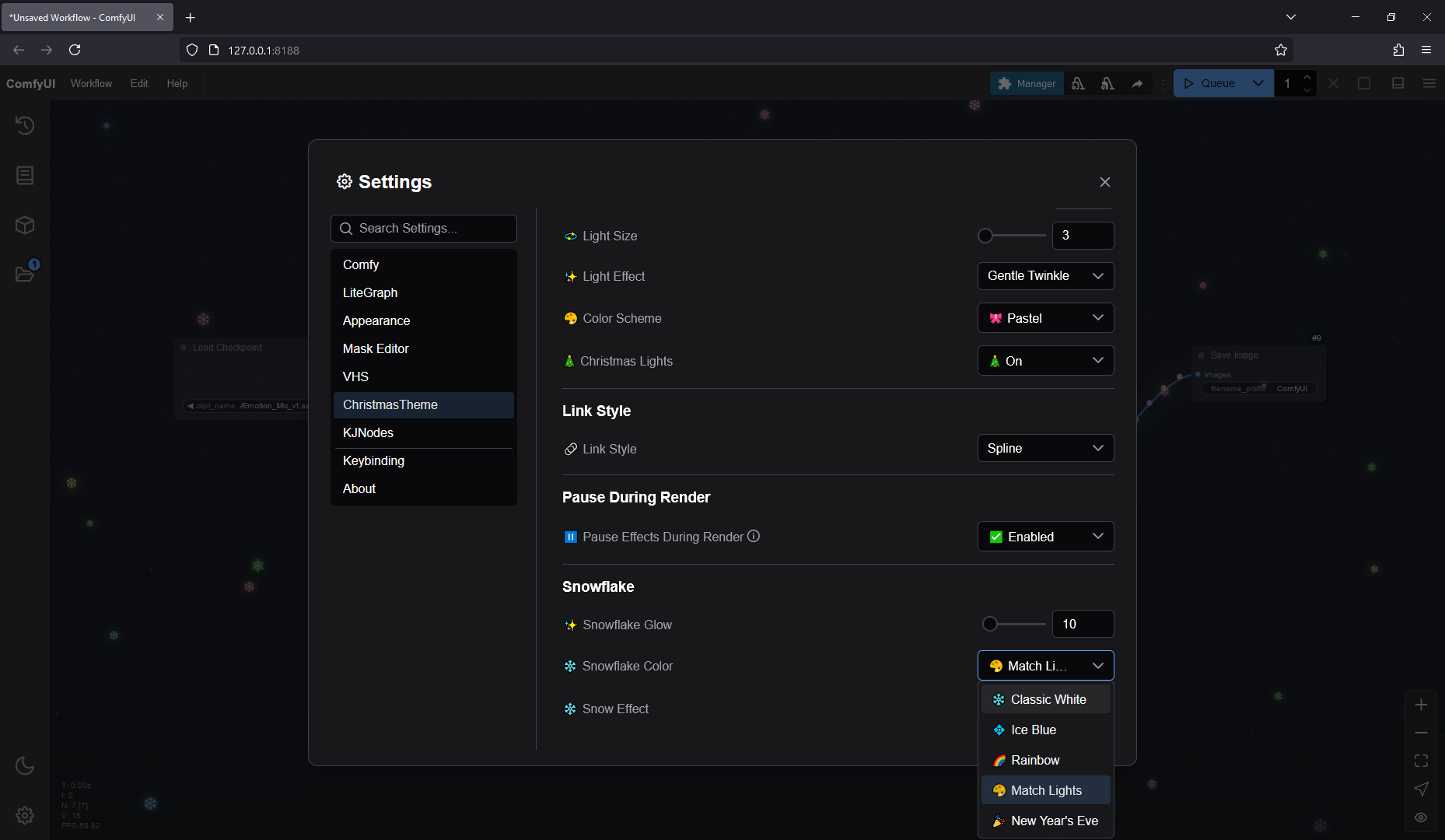Expand the Queue dropdown arrow
This screenshot has height=840, width=1445.
coord(1258,83)
